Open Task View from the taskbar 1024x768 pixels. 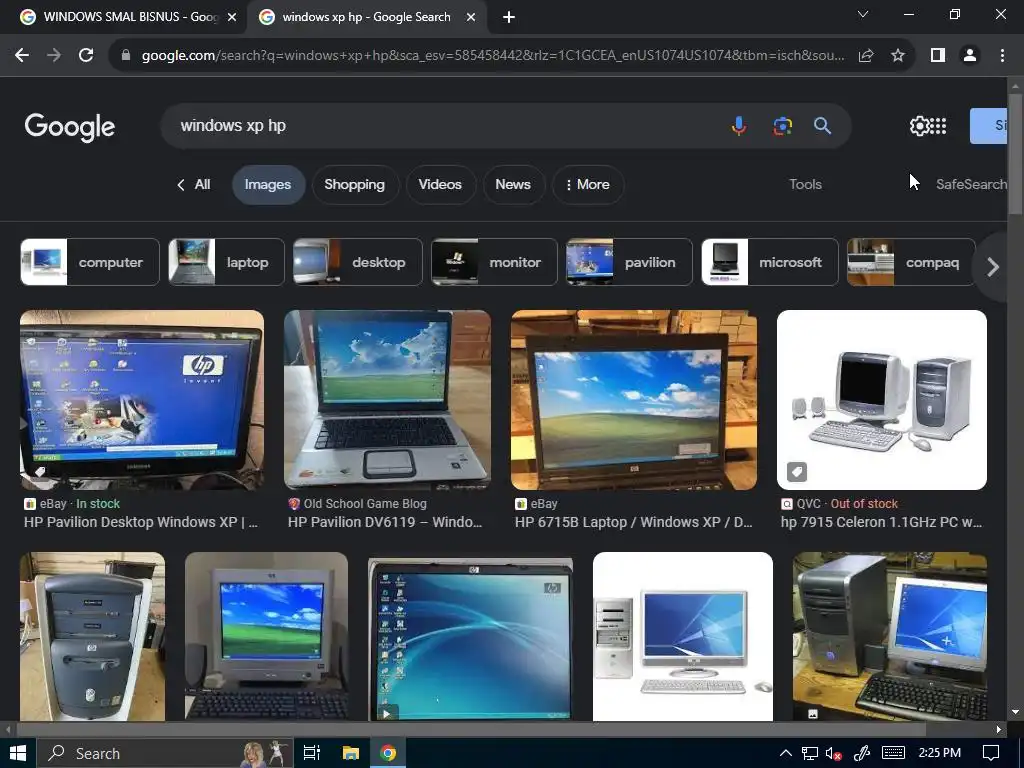(312, 753)
